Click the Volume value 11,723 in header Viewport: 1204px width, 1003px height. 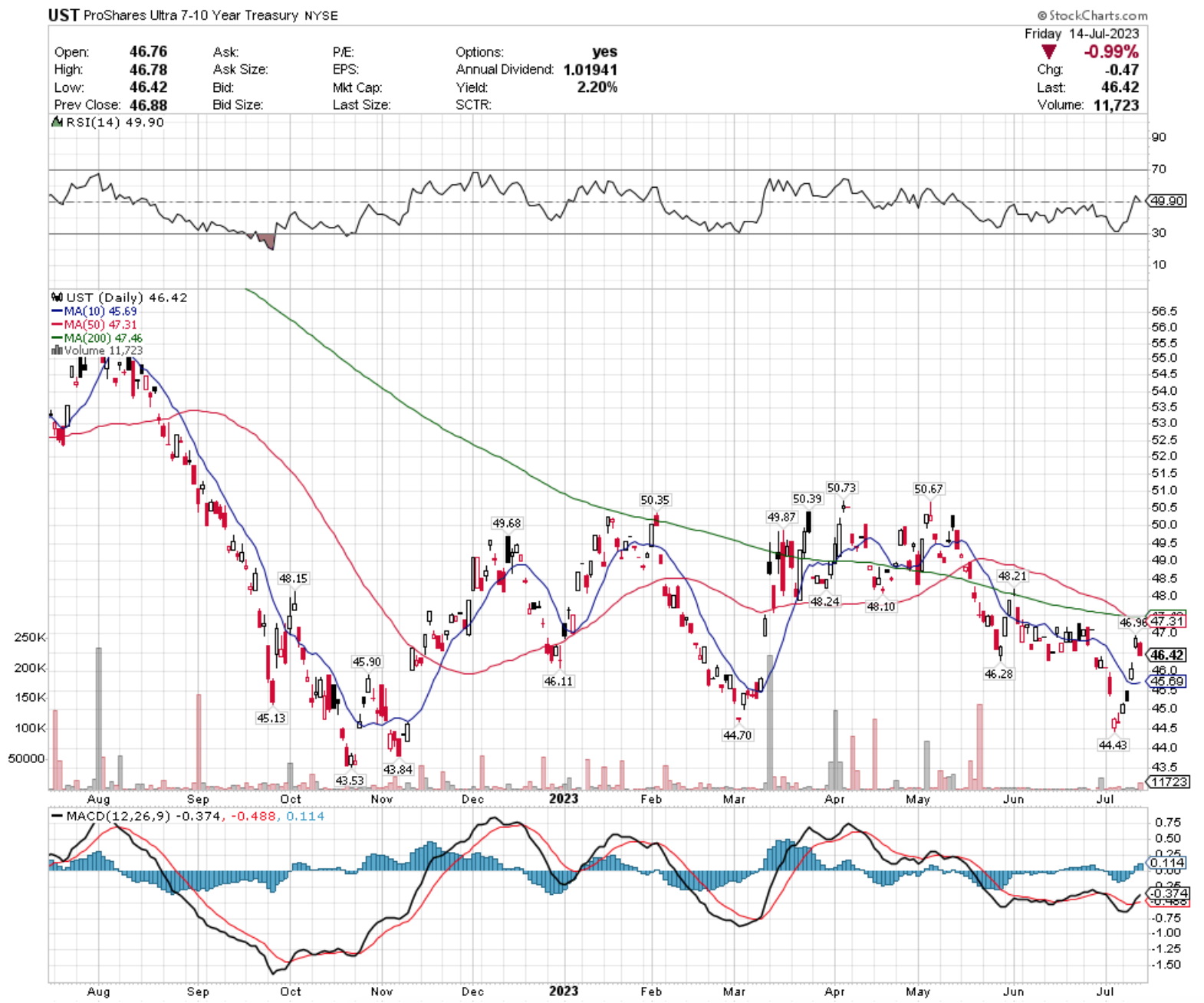(1117, 105)
